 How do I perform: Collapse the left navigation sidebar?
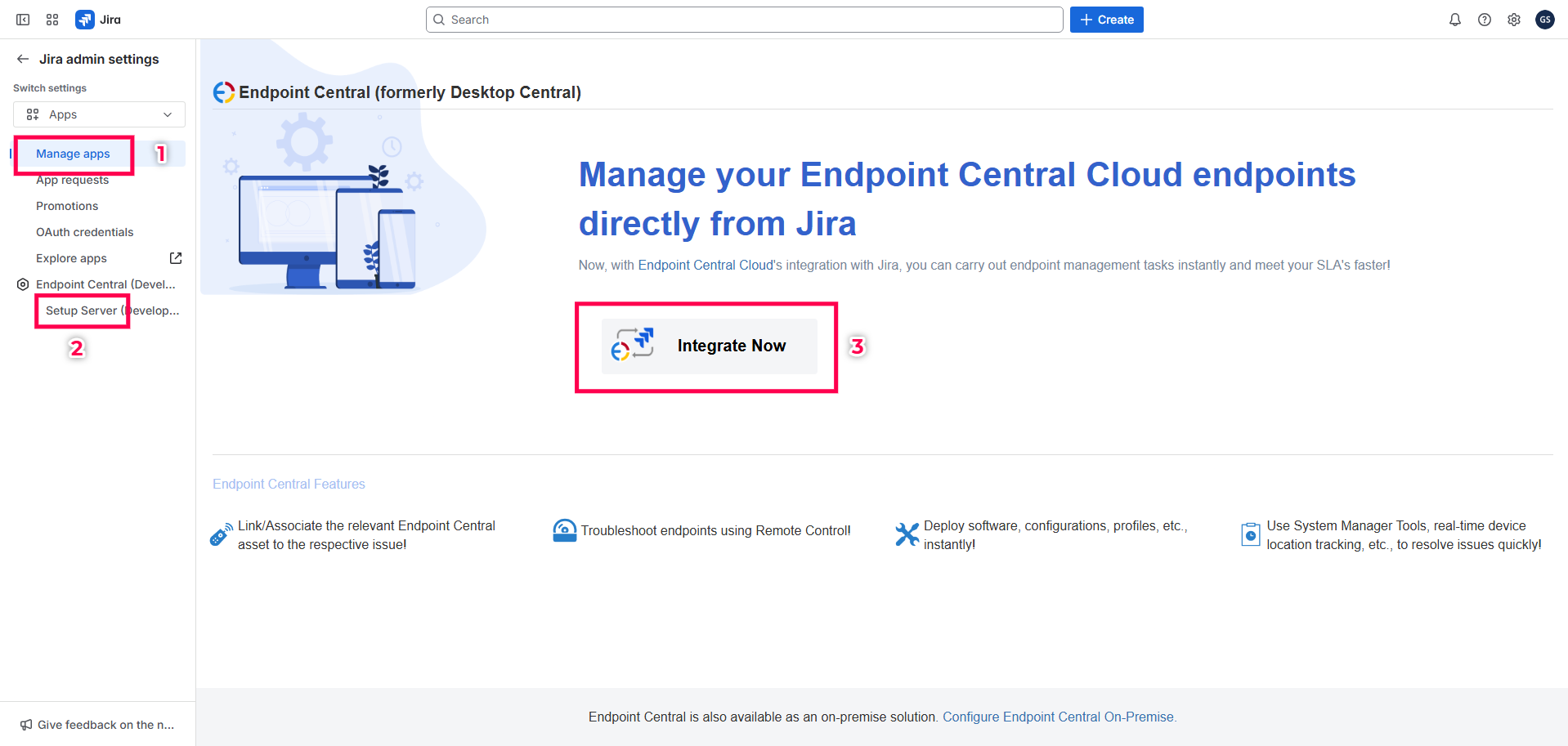22,19
